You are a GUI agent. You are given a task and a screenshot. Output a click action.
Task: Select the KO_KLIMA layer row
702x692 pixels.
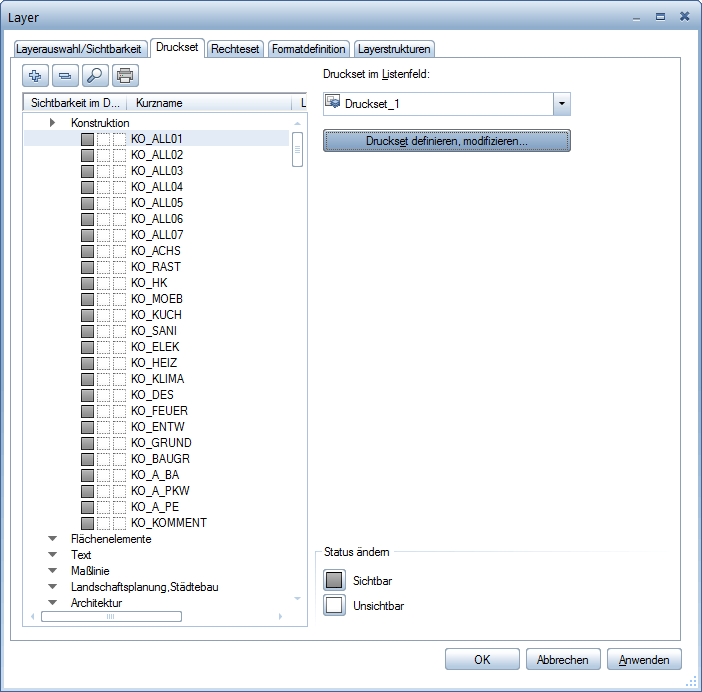(x=157, y=379)
